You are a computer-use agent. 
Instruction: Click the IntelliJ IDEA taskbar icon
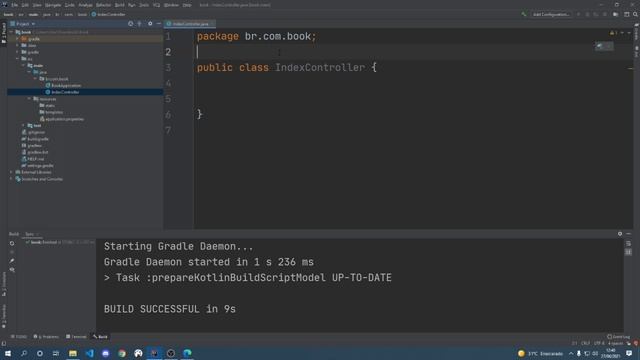coord(155,353)
